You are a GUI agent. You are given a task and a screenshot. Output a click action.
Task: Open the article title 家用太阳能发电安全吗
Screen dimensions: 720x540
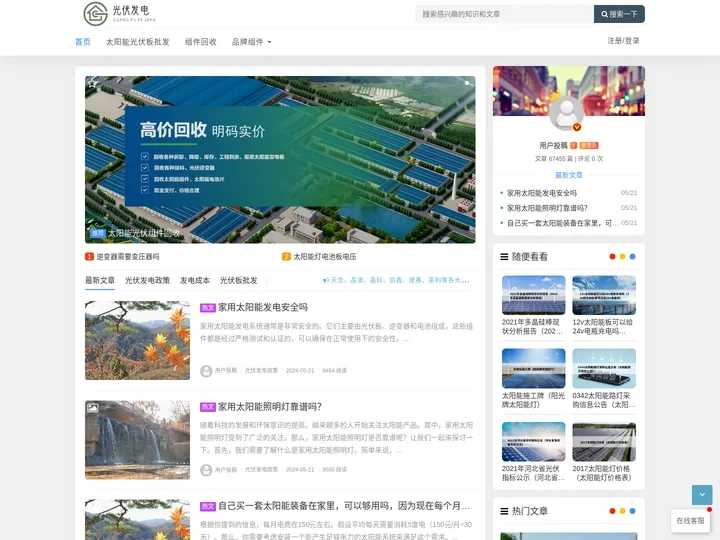tap(263, 307)
